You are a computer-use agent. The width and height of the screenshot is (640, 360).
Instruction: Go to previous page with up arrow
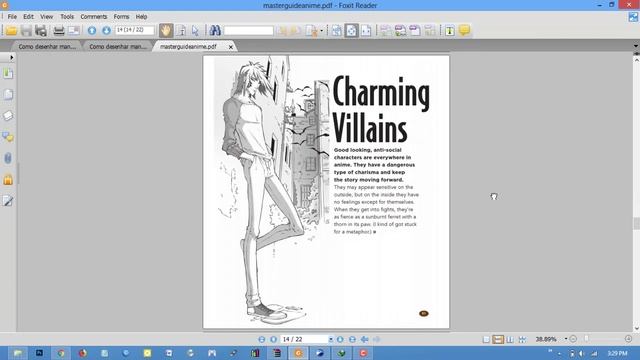click(x=92, y=31)
